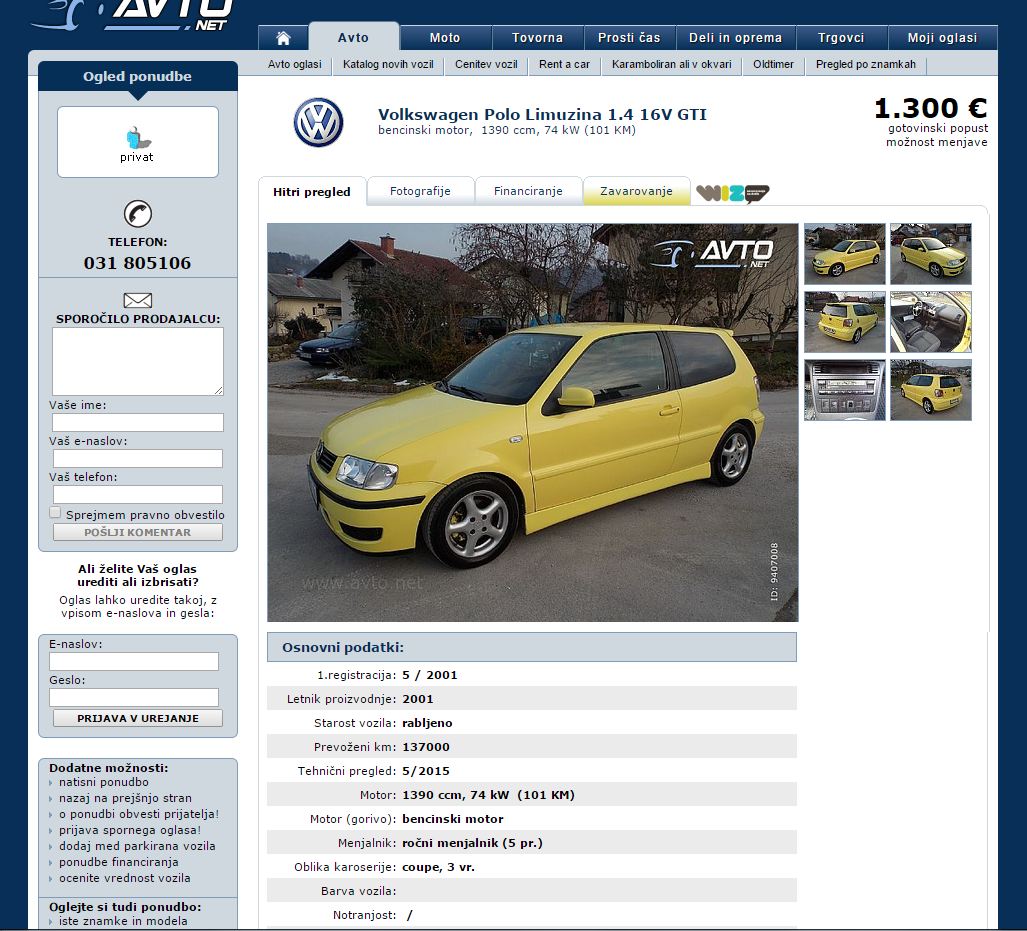The width and height of the screenshot is (1027, 931).
Task: Open the radio console thumbnail
Action: click(845, 390)
